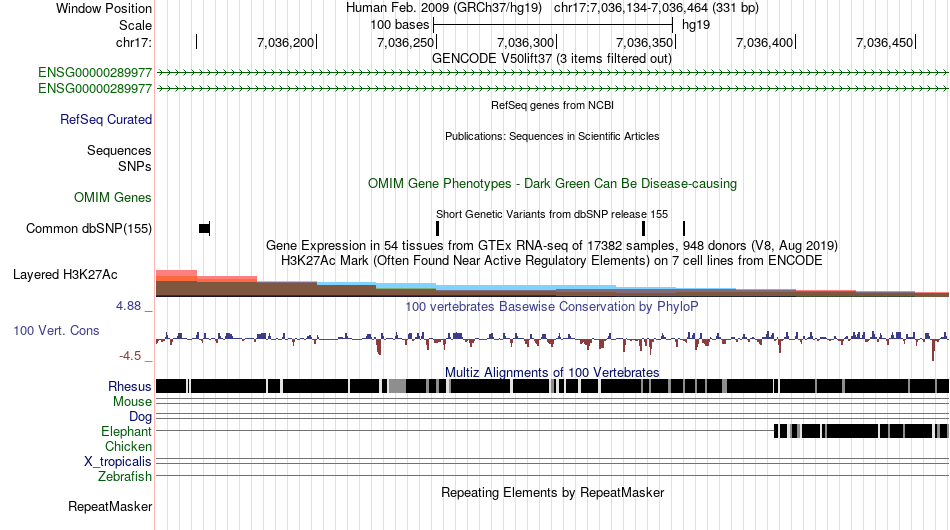Click the Zebrafish alignment label
Image resolution: width=950 pixels, height=530 pixels.
coord(124,477)
